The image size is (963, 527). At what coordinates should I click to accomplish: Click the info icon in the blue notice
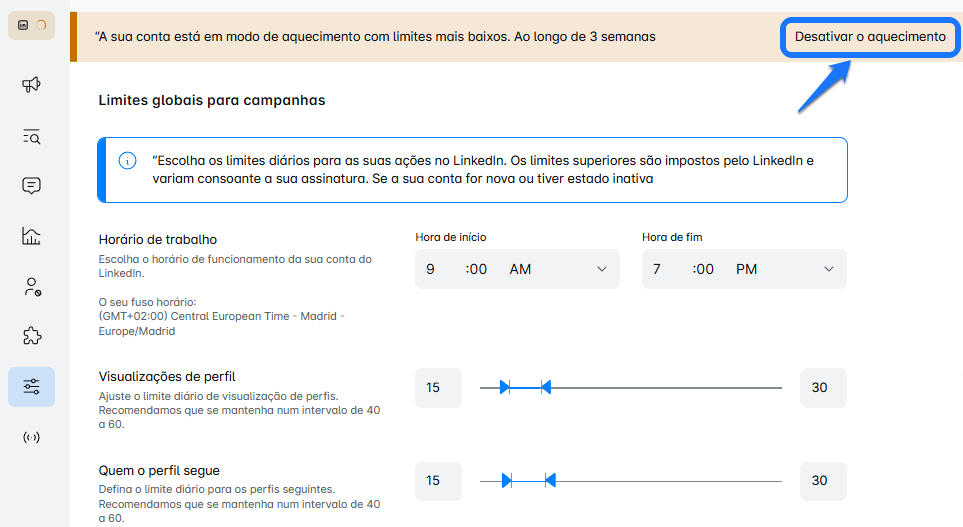(x=128, y=160)
